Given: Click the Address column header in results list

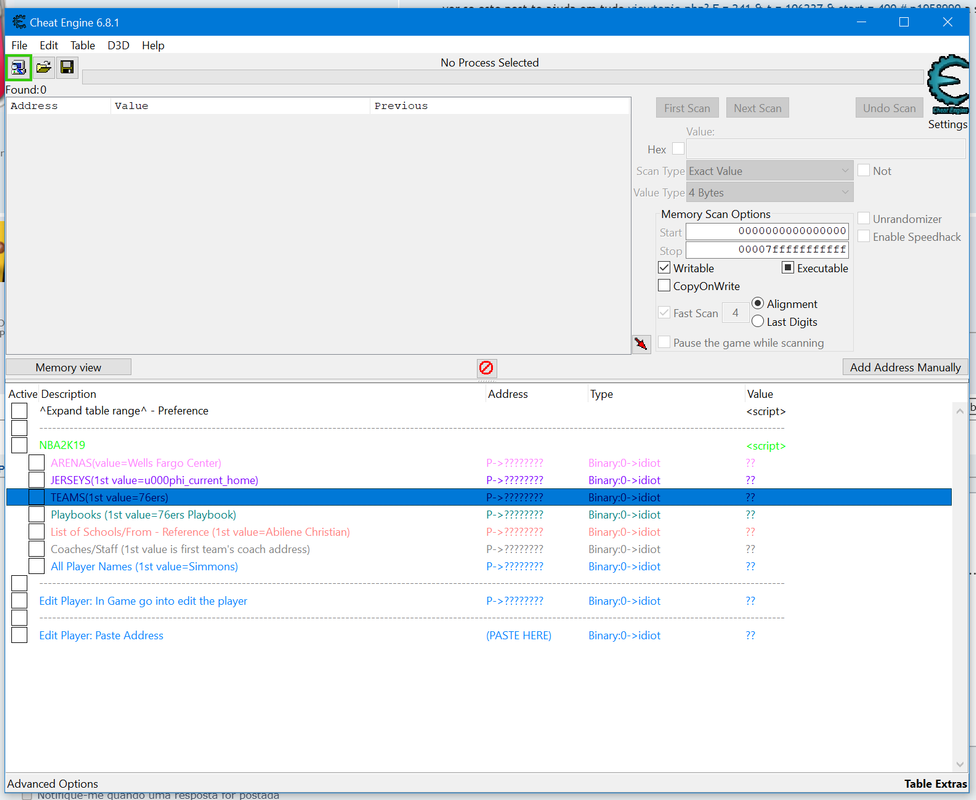Looking at the screenshot, I should (x=59, y=106).
